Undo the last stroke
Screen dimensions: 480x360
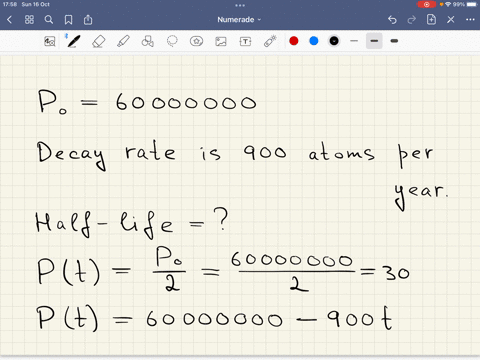pyautogui.click(x=392, y=20)
